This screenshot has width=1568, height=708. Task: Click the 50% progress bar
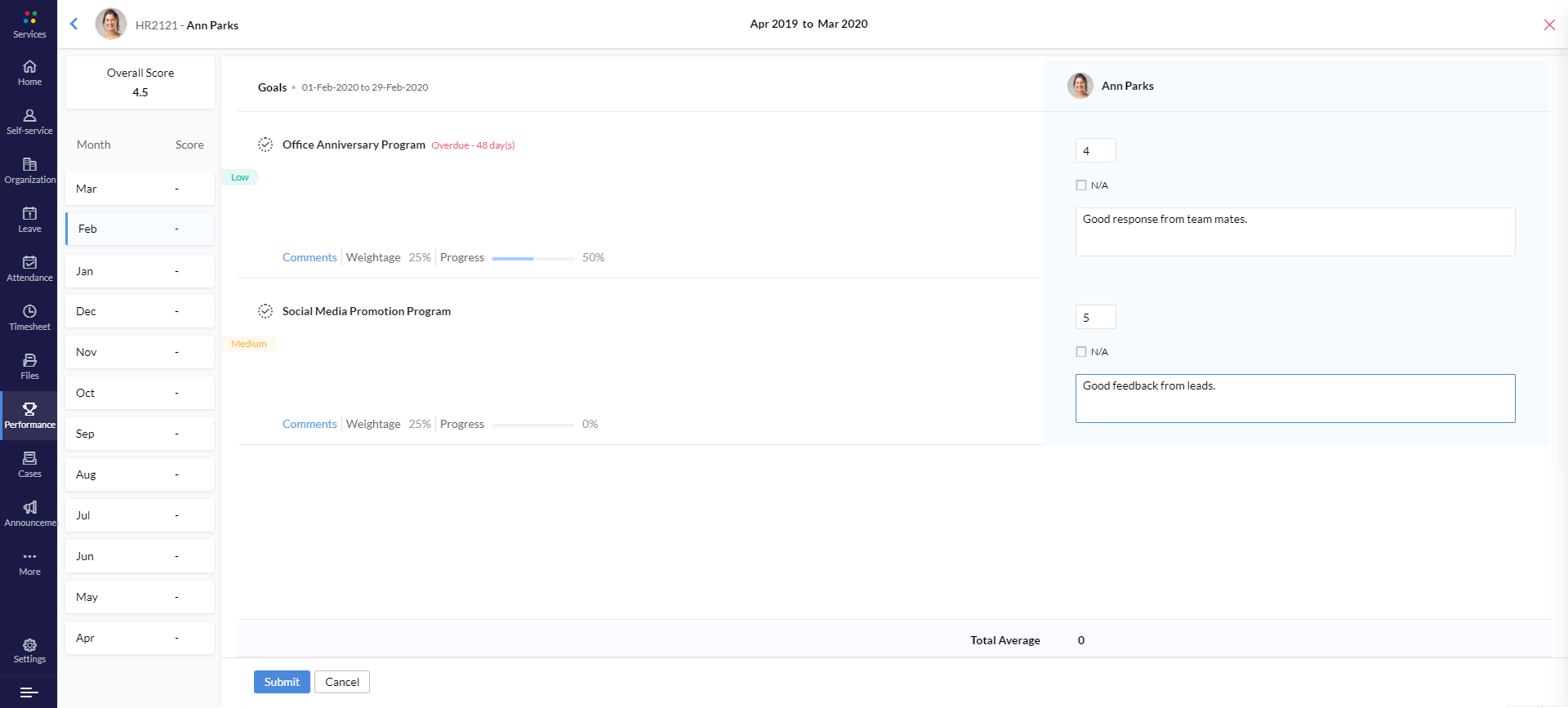[x=533, y=258]
